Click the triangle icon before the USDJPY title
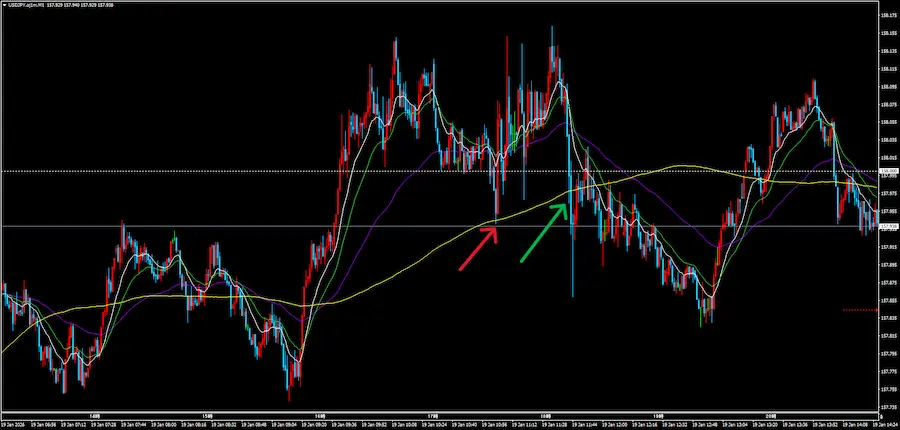This screenshot has height=430, width=900. pos(4,5)
